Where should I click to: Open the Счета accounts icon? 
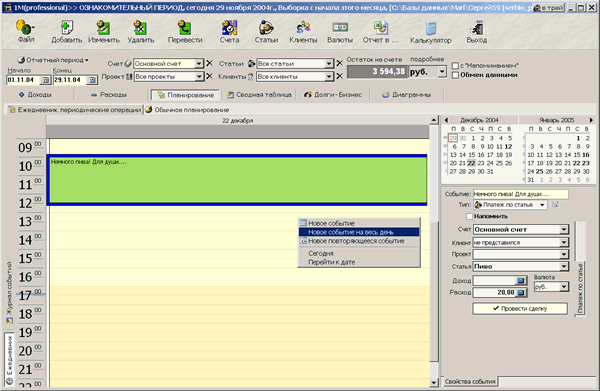[x=229, y=31]
